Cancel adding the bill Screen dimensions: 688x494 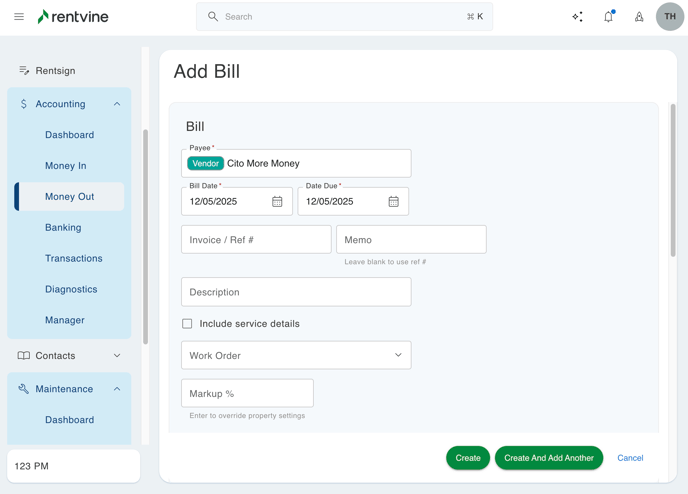(x=630, y=458)
